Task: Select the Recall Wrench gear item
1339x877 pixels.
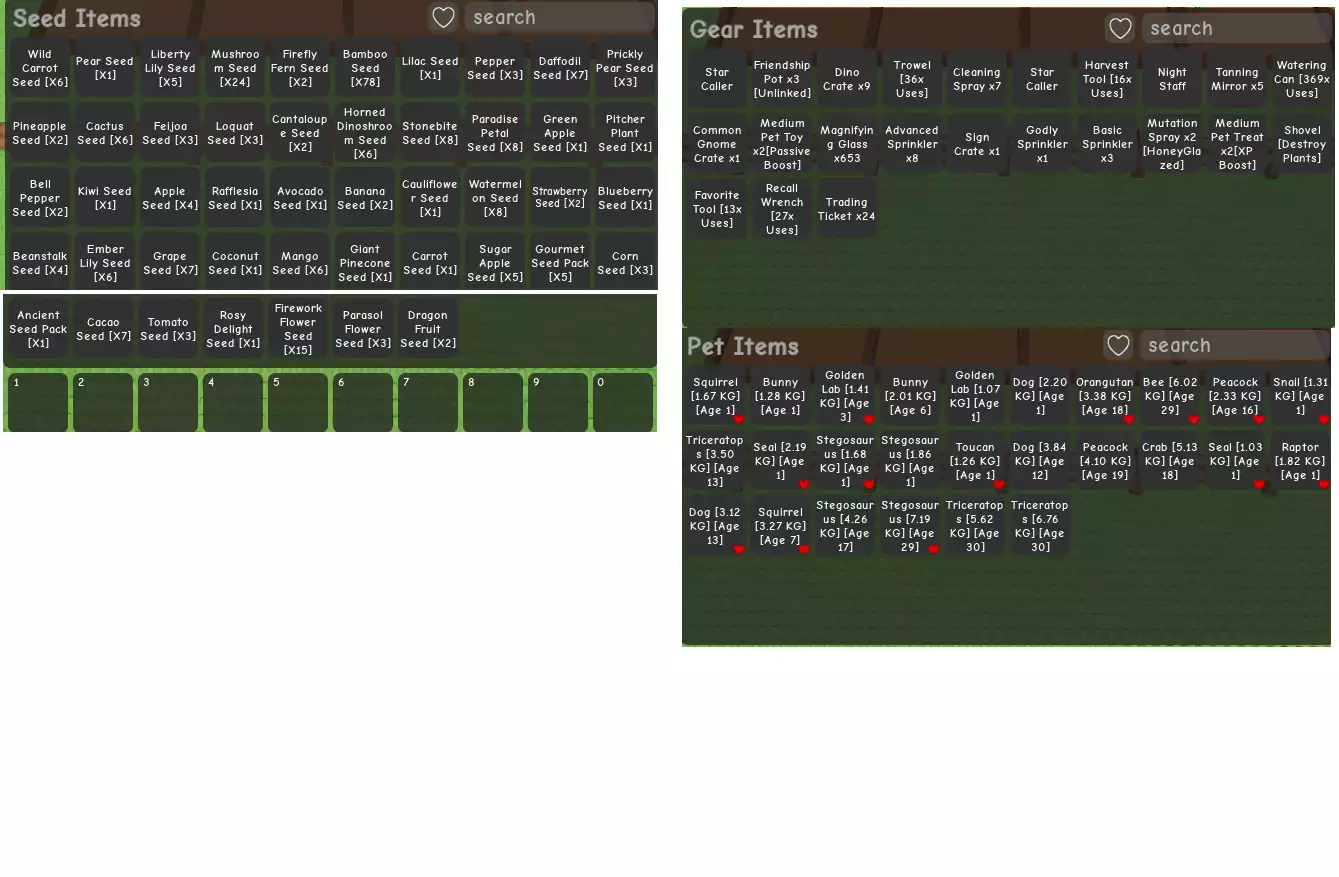Action: point(782,209)
